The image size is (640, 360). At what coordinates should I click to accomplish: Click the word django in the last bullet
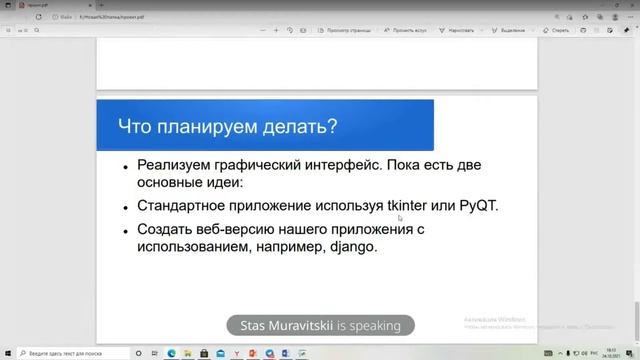(x=351, y=247)
